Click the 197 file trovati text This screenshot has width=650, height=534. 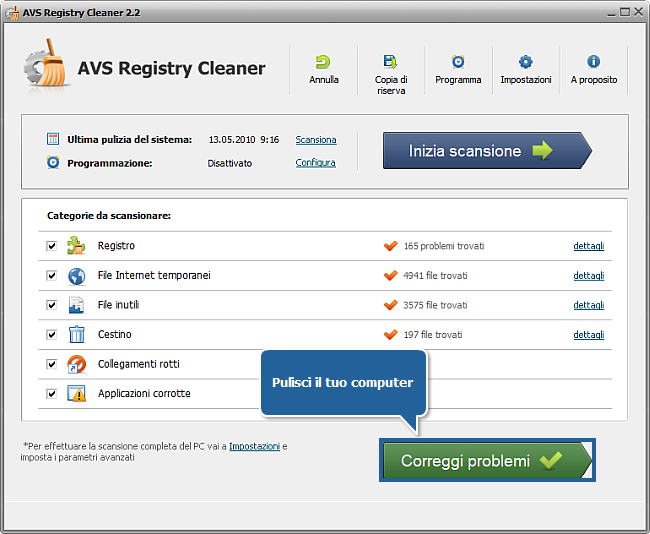click(433, 335)
